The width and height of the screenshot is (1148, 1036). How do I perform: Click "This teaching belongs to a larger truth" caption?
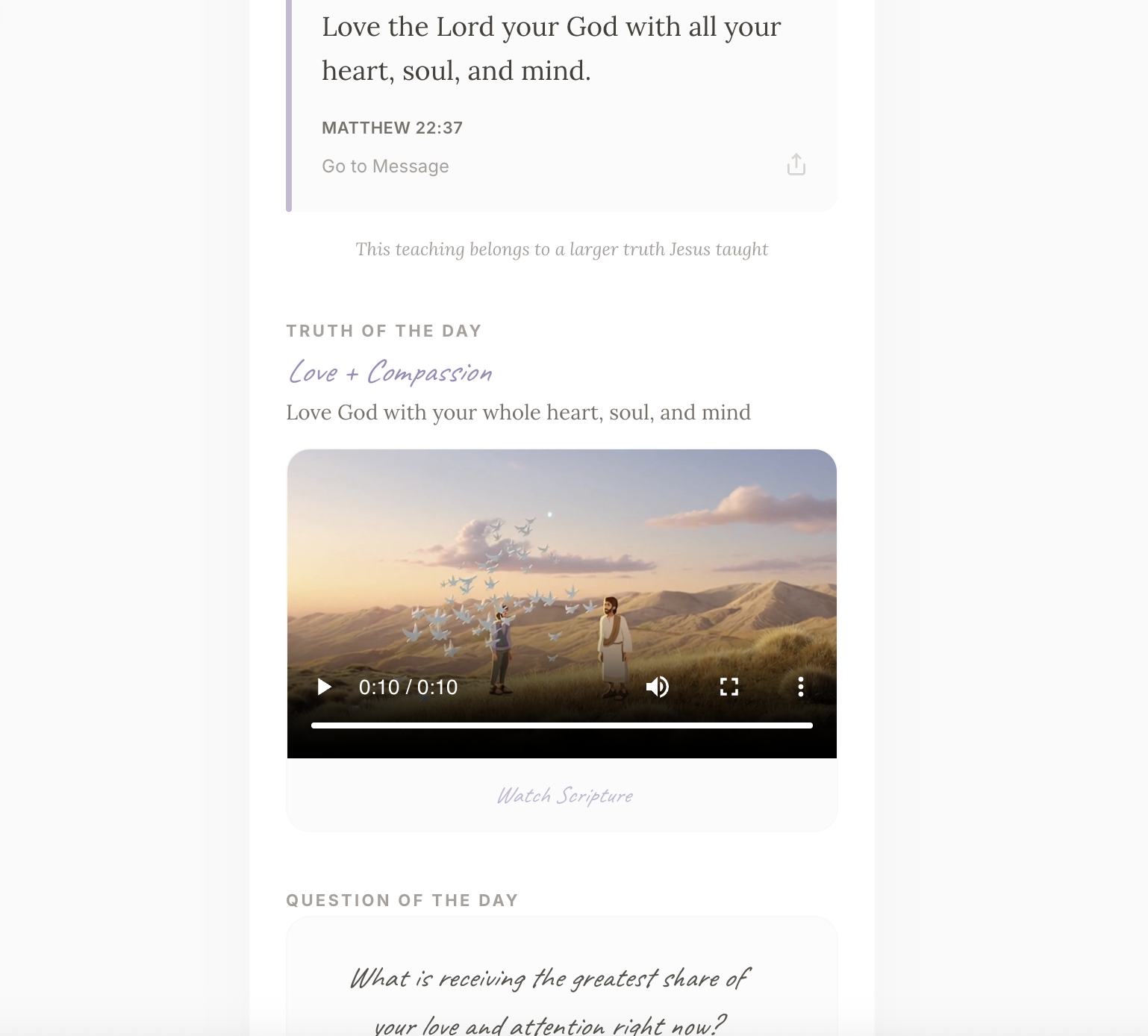[561, 249]
